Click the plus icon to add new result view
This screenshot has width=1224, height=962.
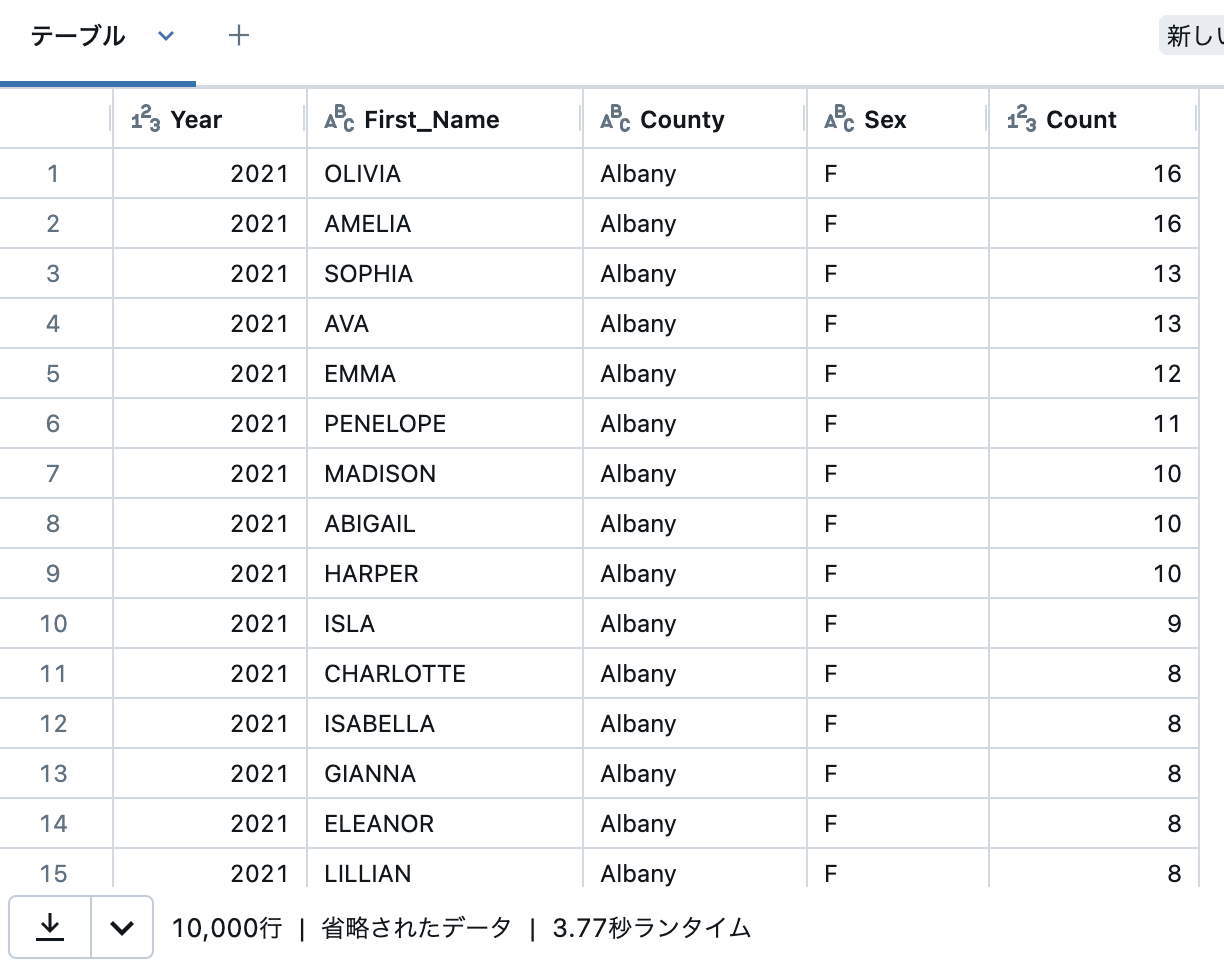click(x=239, y=35)
